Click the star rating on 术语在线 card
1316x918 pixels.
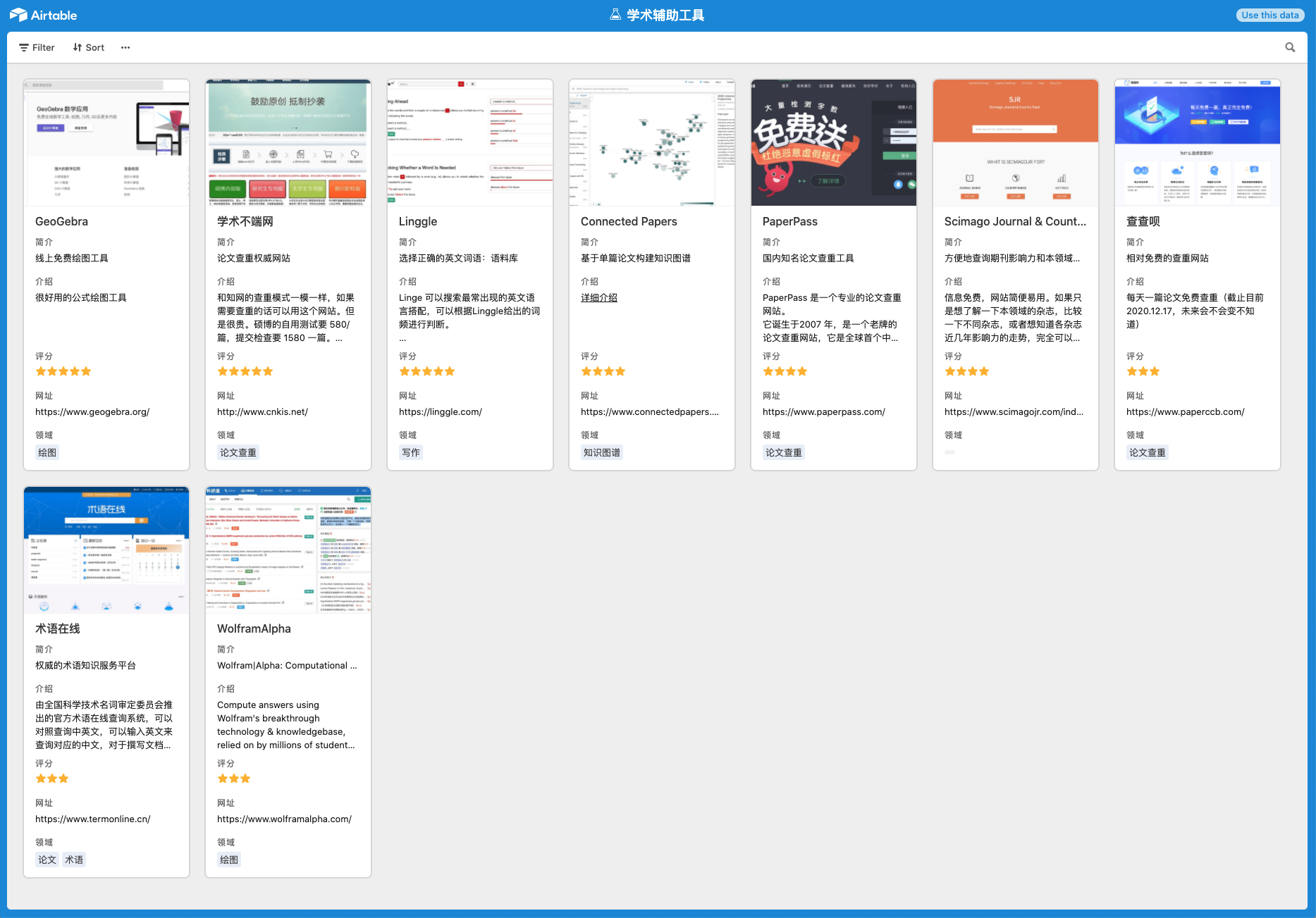coord(52,779)
